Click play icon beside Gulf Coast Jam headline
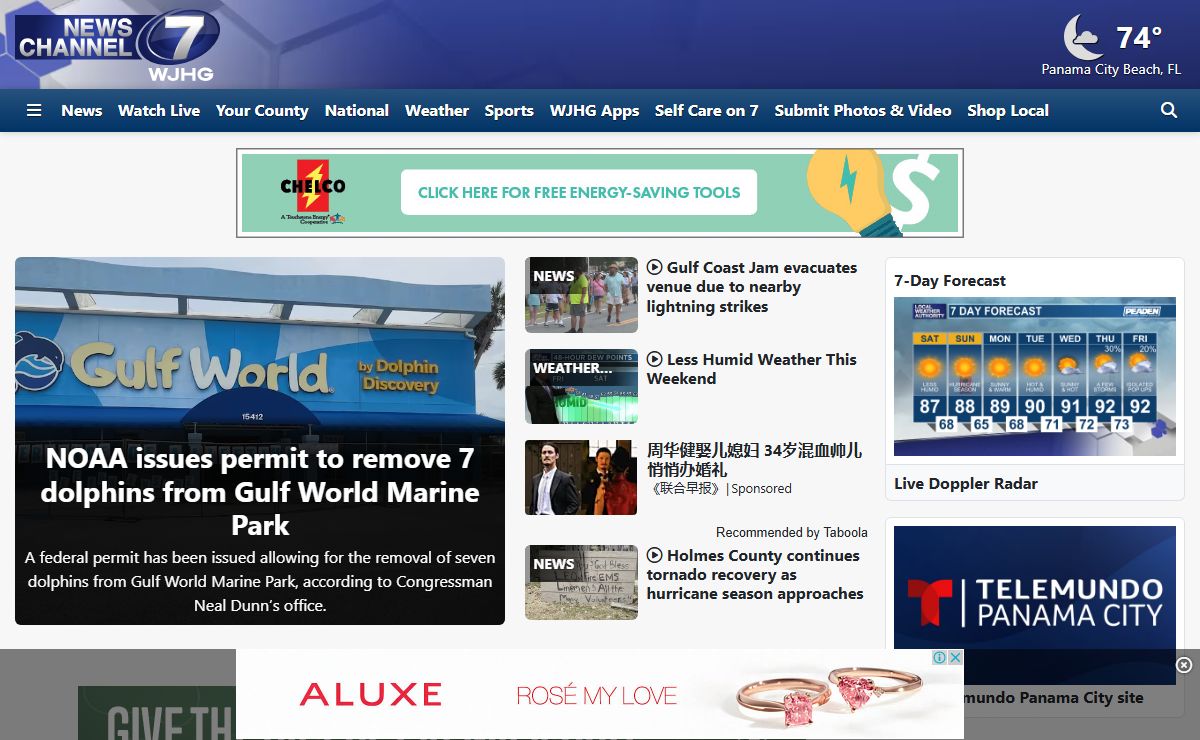The width and height of the screenshot is (1200, 740). (x=655, y=267)
